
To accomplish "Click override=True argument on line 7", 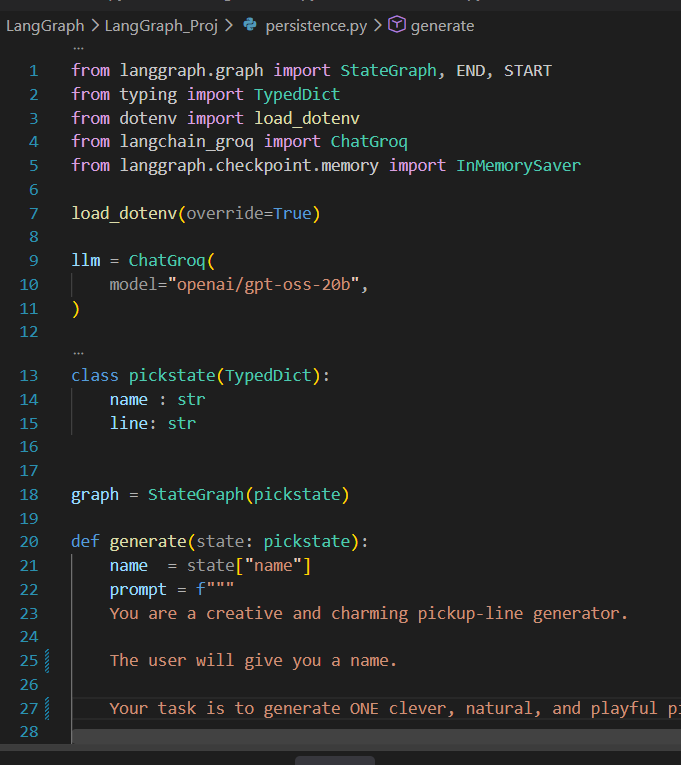I will 249,214.
